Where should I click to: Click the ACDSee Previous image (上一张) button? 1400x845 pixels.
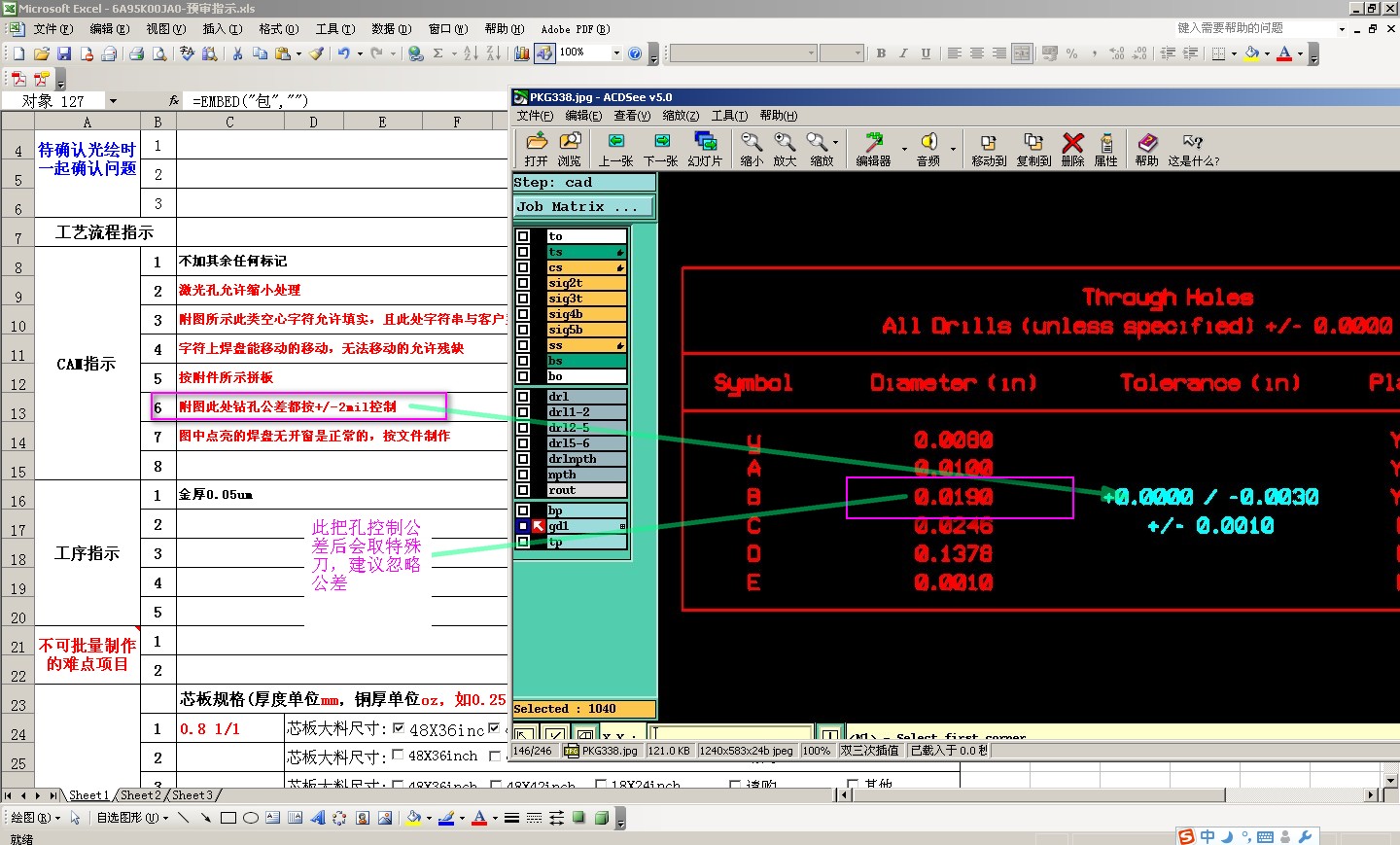pos(615,150)
